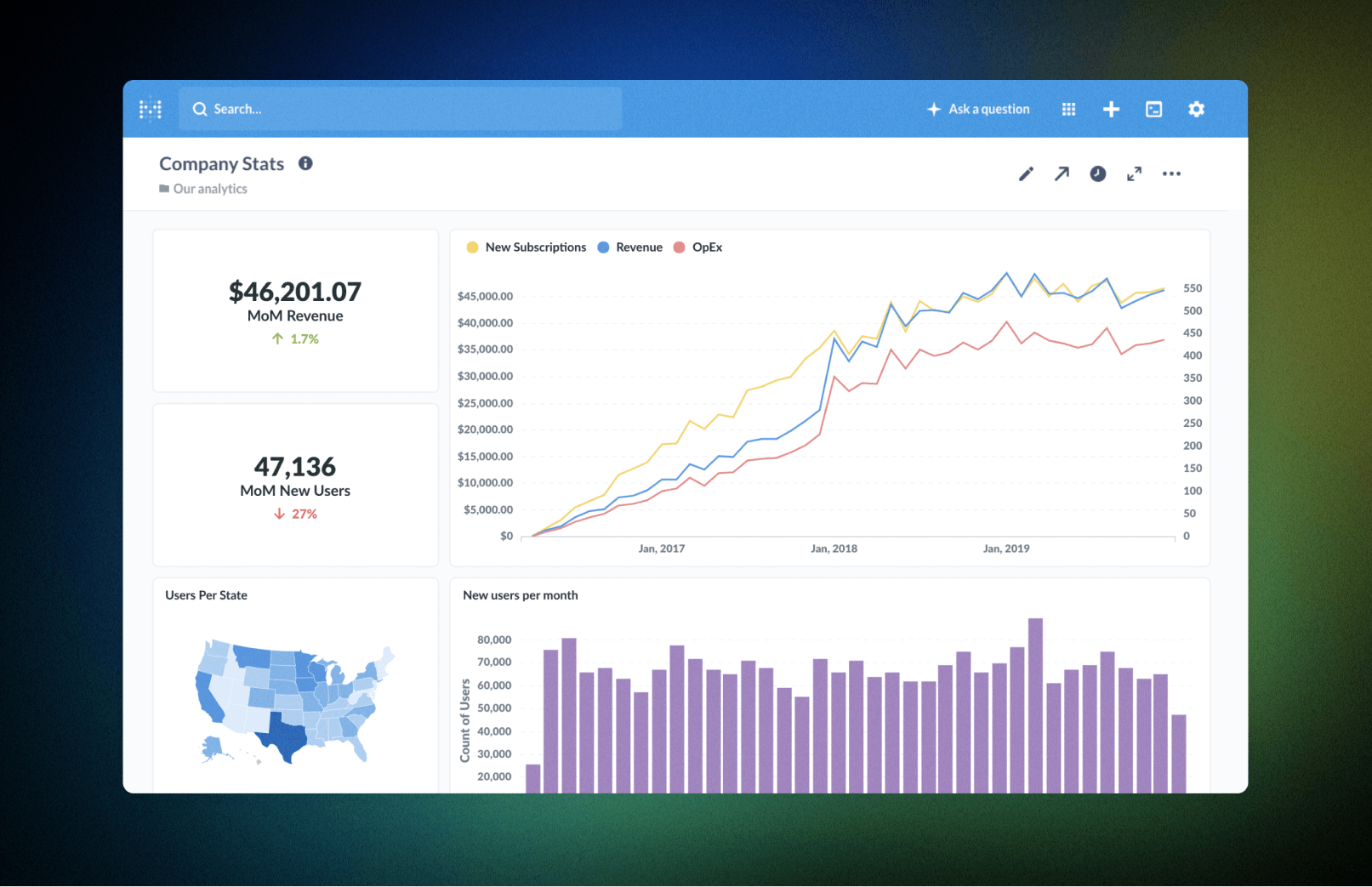Viewport: 1372px width, 887px height.
Task: Click the tallest purple bar in chart
Action: point(1035,706)
